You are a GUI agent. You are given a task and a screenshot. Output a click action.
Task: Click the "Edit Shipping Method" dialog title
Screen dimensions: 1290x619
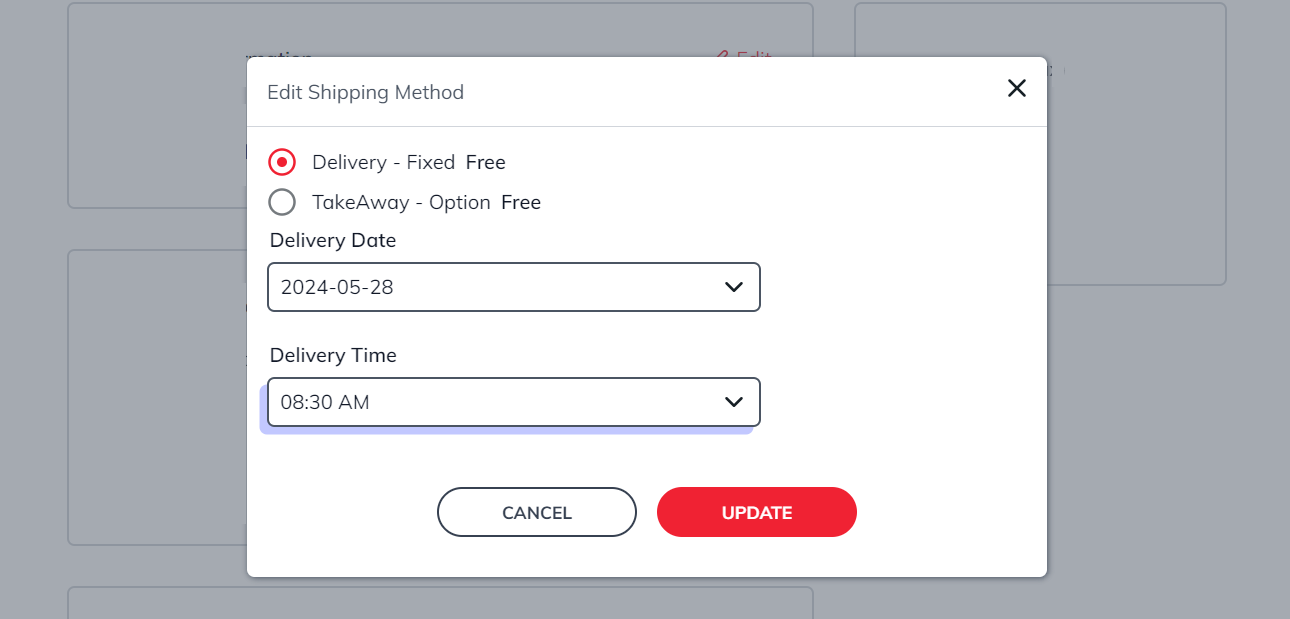pos(365,92)
